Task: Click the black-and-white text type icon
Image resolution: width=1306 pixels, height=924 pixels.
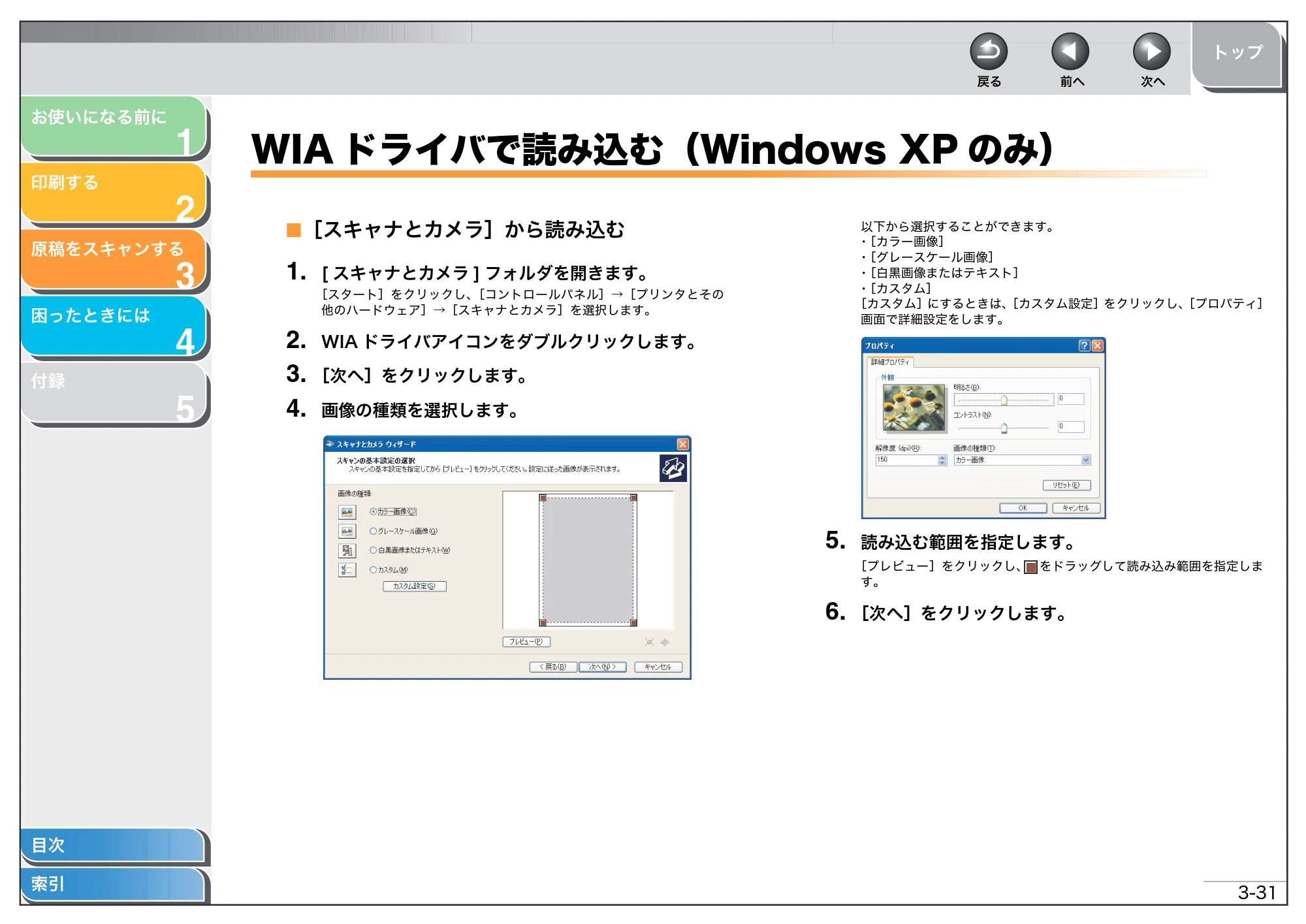Action: [347, 550]
